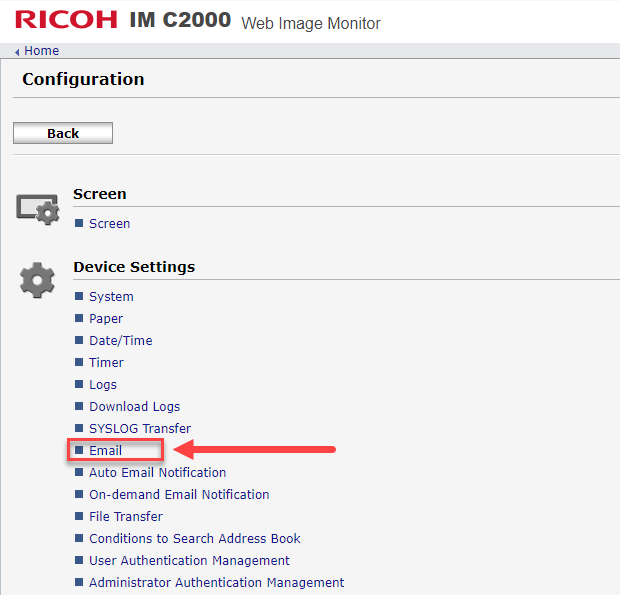Viewport: 620px width, 595px height.
Task: Go to the Home breadcrumb link
Action: 42,51
